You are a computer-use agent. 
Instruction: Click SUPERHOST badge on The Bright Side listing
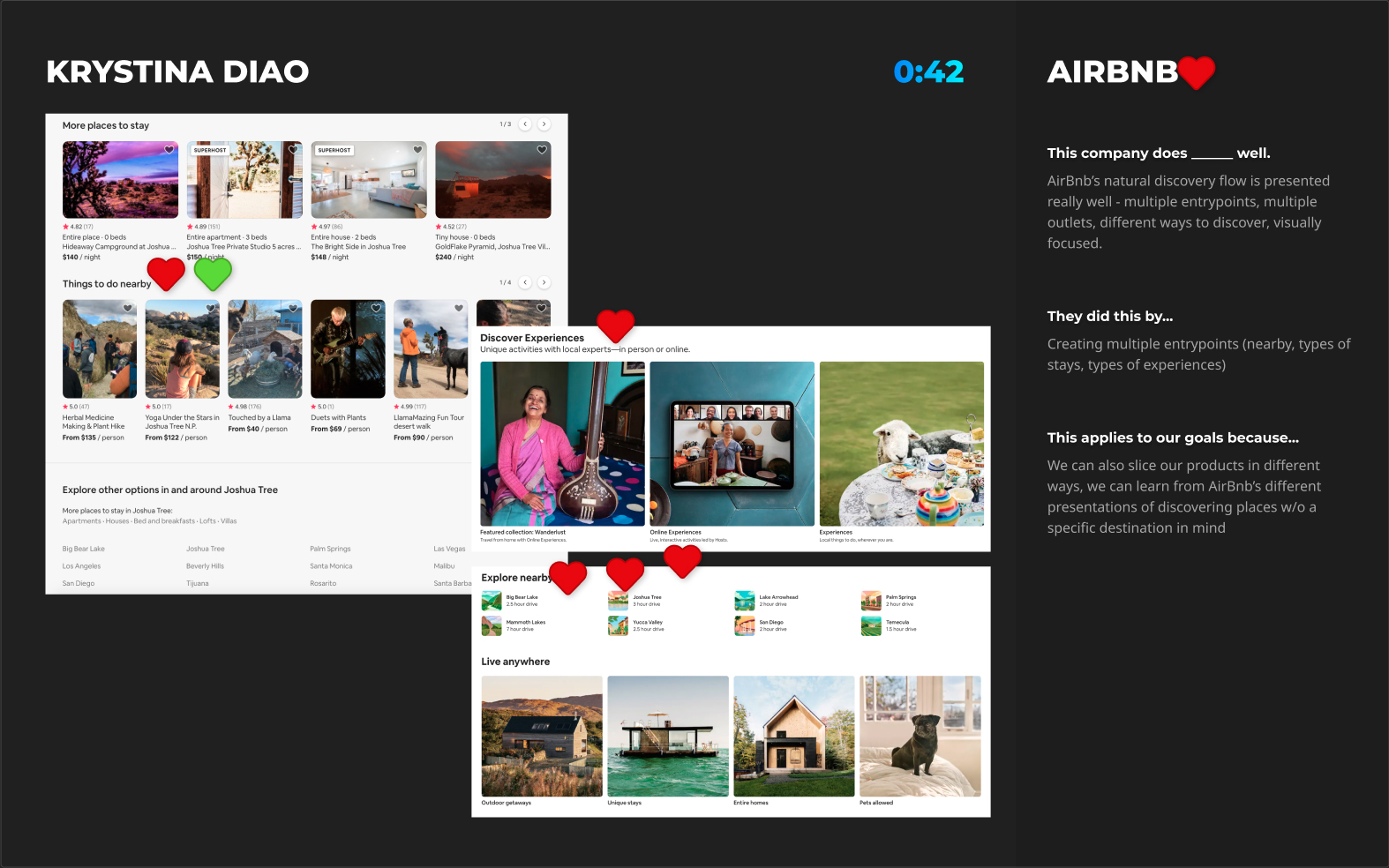pyautogui.click(x=334, y=150)
